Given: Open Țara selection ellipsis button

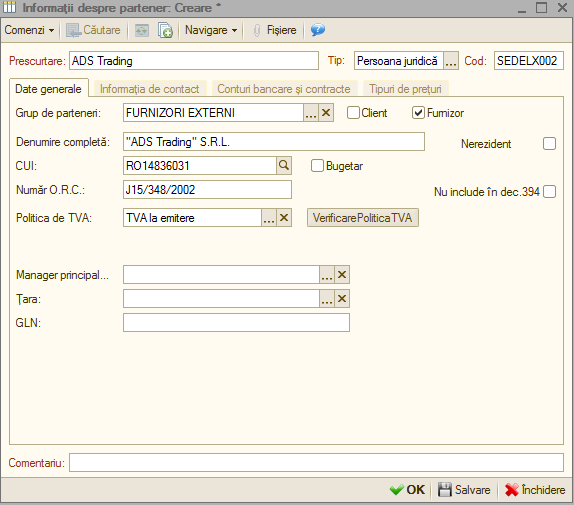Looking at the screenshot, I should [327, 299].
